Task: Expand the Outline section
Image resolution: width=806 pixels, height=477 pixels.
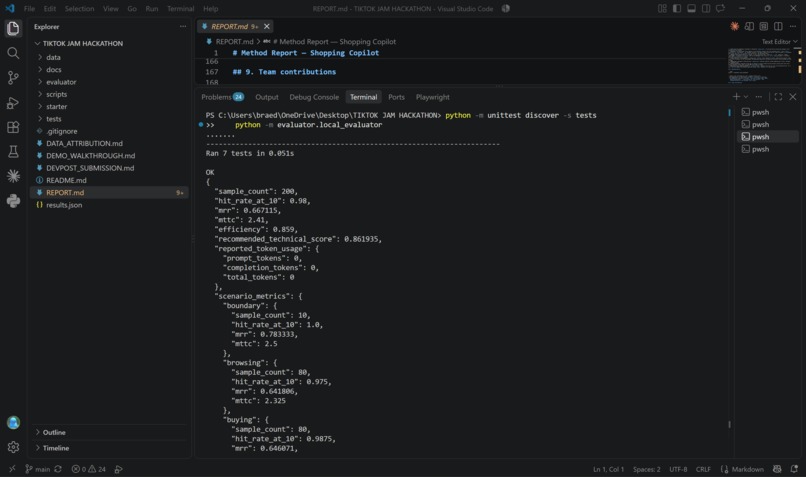Action: click(x=109, y=432)
